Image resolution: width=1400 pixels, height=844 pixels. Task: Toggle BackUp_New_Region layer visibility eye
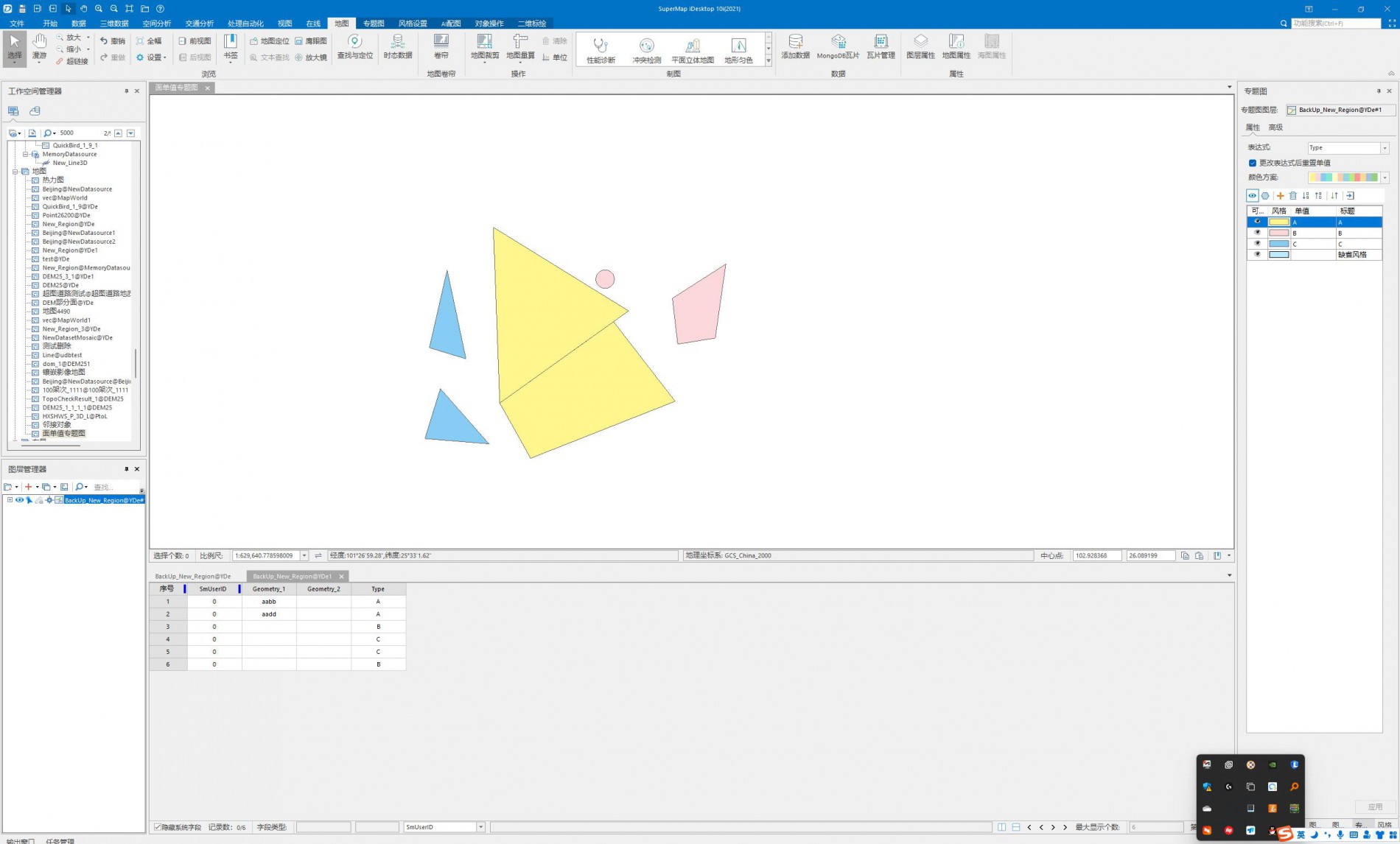coord(20,500)
